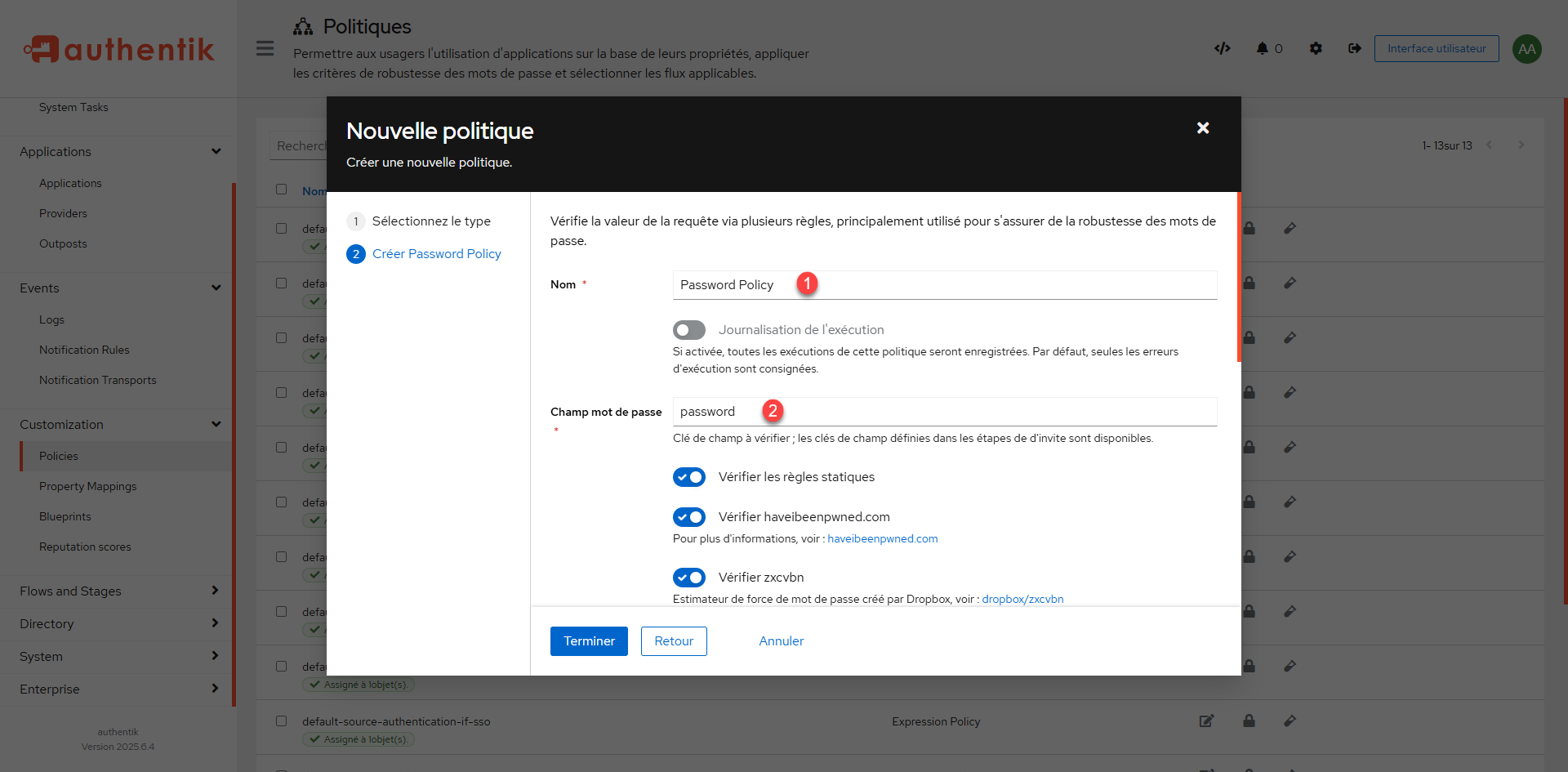Enable Journalisation de l'exécution toggle
This screenshot has width=1568, height=772.
(x=689, y=330)
